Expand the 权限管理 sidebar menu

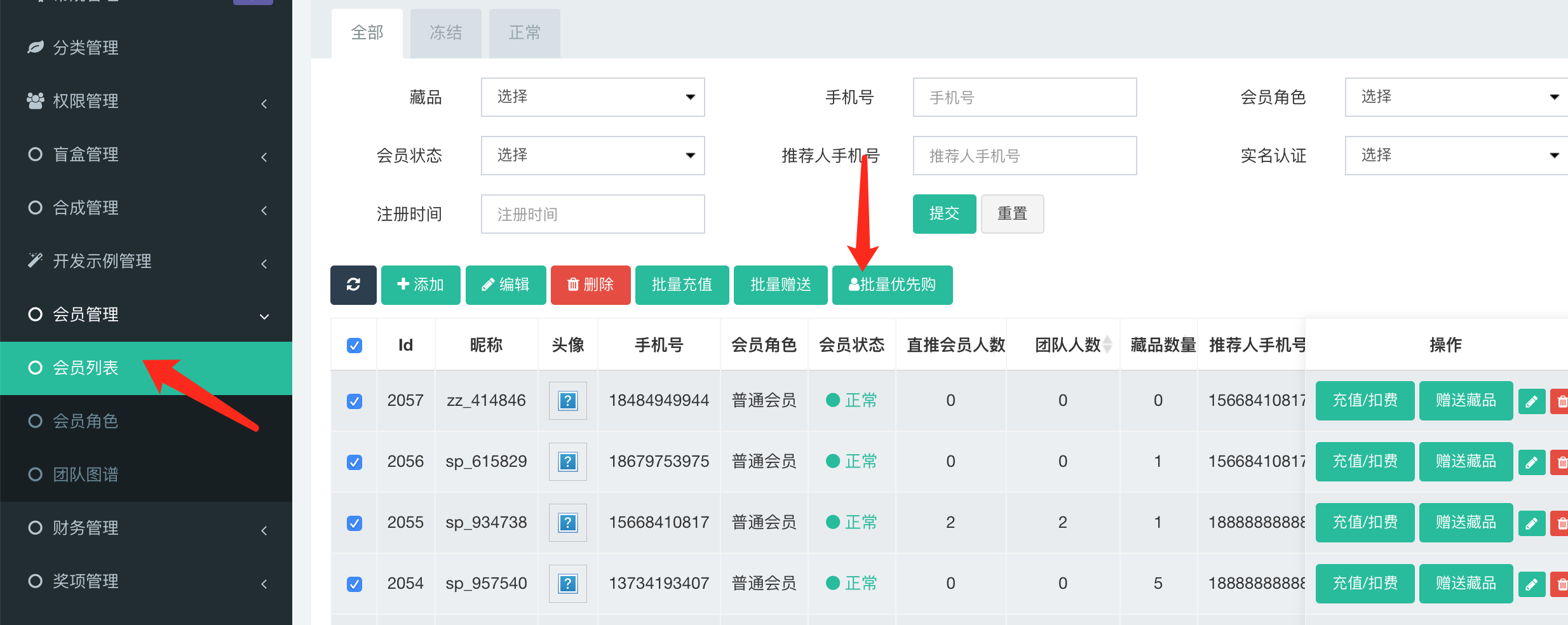146,101
